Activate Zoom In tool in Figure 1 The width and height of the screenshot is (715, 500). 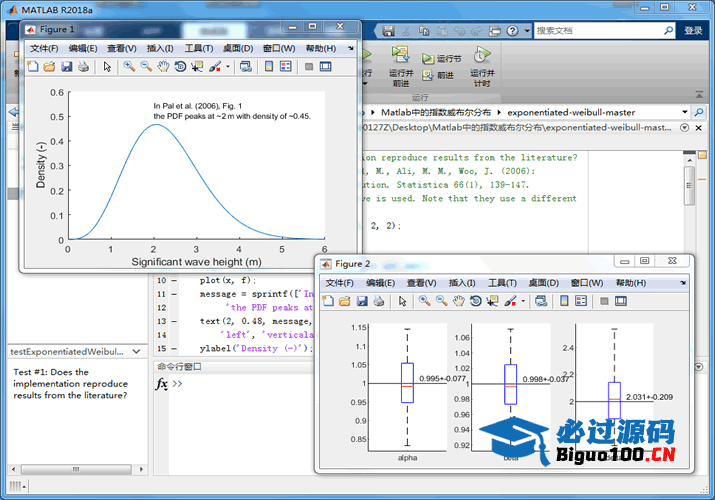pyautogui.click(x=129, y=67)
